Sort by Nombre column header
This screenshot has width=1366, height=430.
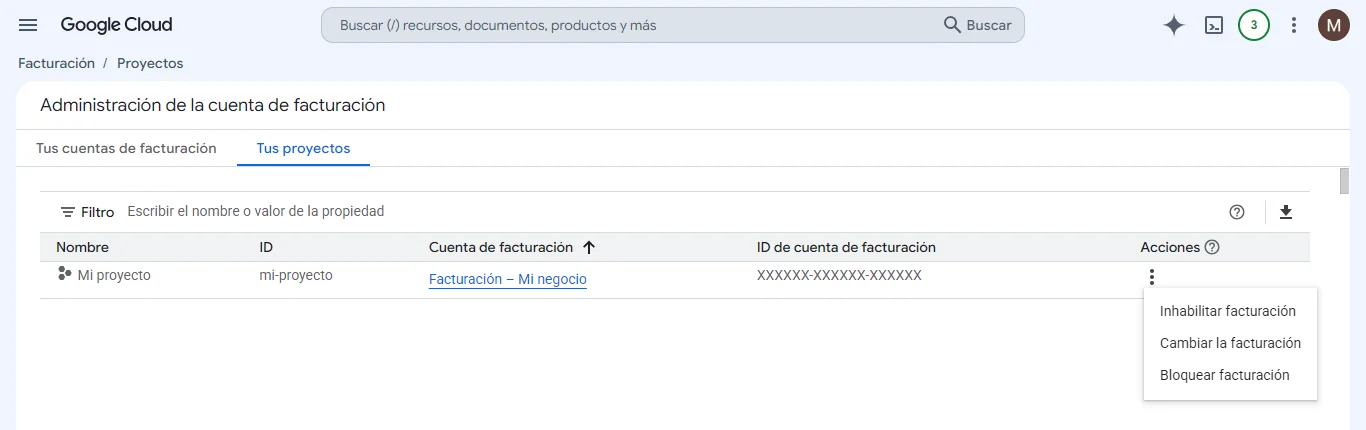tap(82, 247)
